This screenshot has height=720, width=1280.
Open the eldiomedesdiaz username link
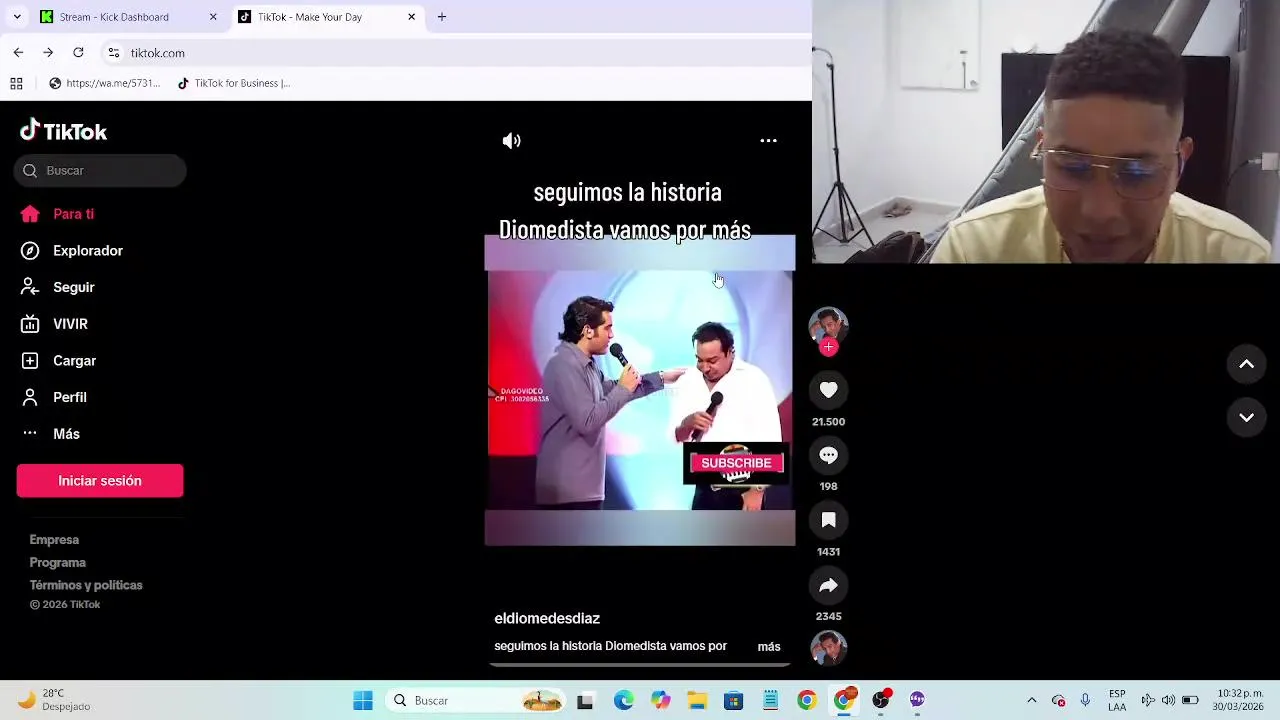[x=547, y=619]
